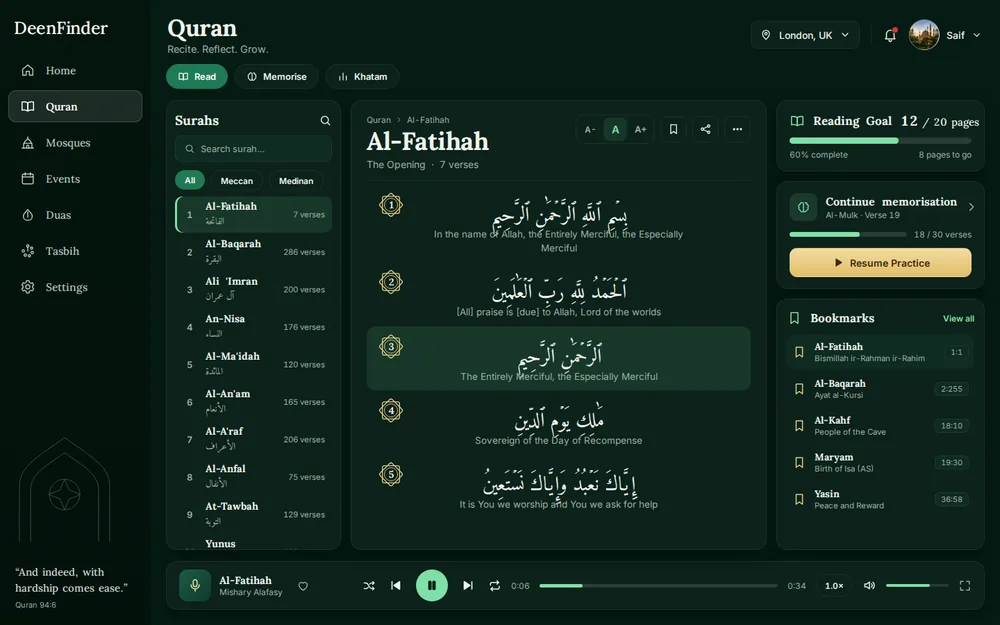Bookmark the Al-Fatihah surah from the toolbar
Image resolution: width=1000 pixels, height=625 pixels.
pyautogui.click(x=673, y=129)
